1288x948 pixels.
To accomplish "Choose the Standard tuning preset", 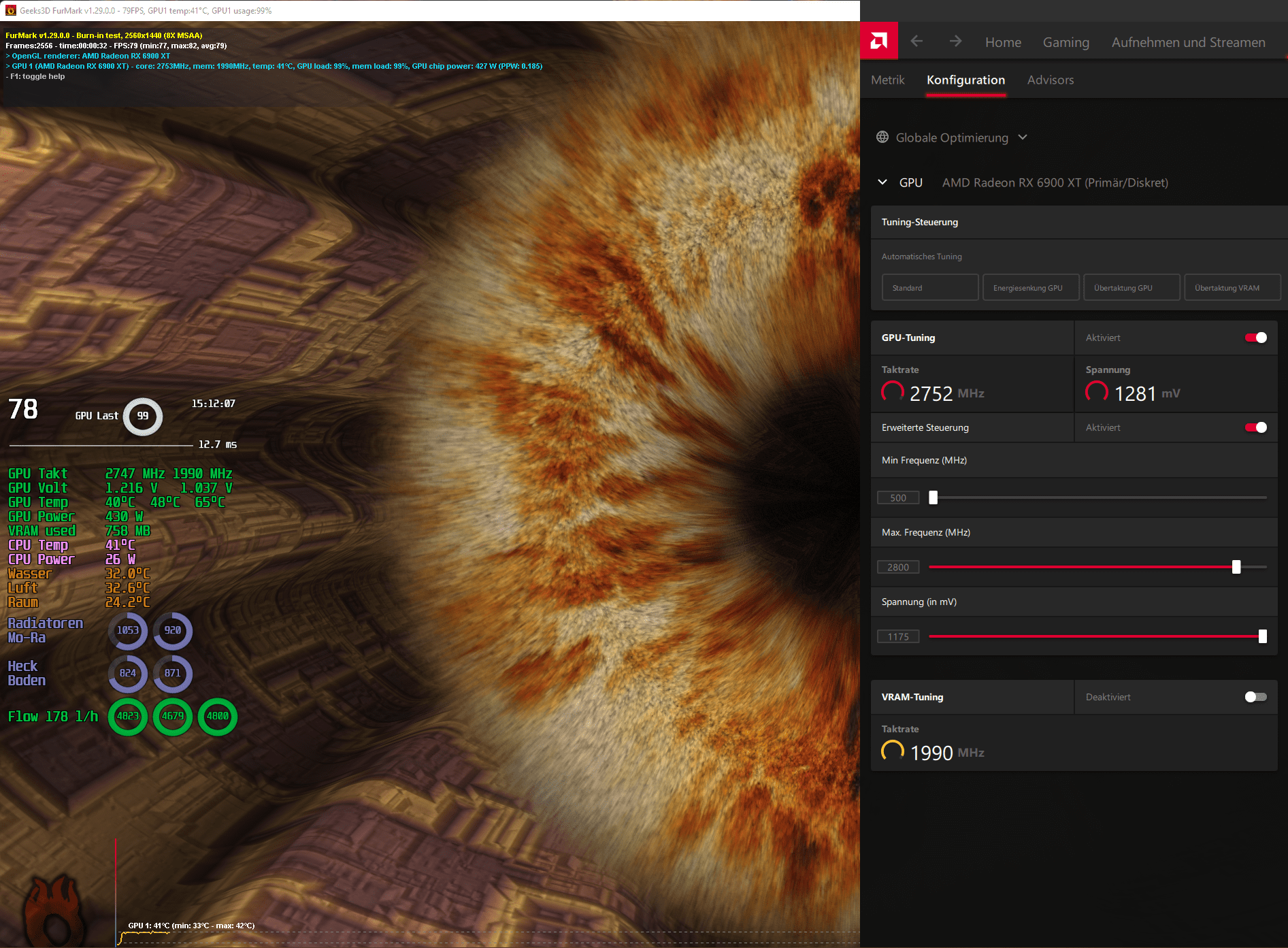I will coord(930,287).
